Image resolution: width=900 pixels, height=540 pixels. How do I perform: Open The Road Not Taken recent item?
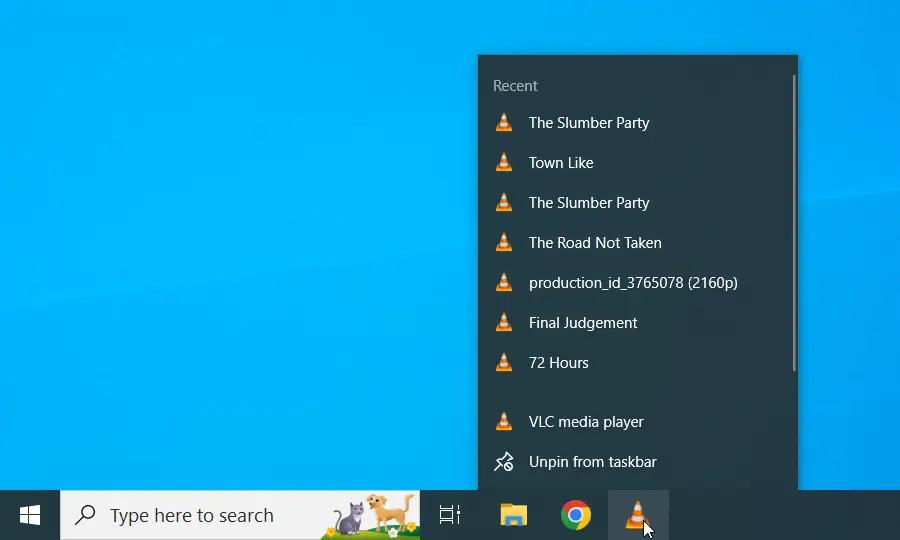point(638,243)
